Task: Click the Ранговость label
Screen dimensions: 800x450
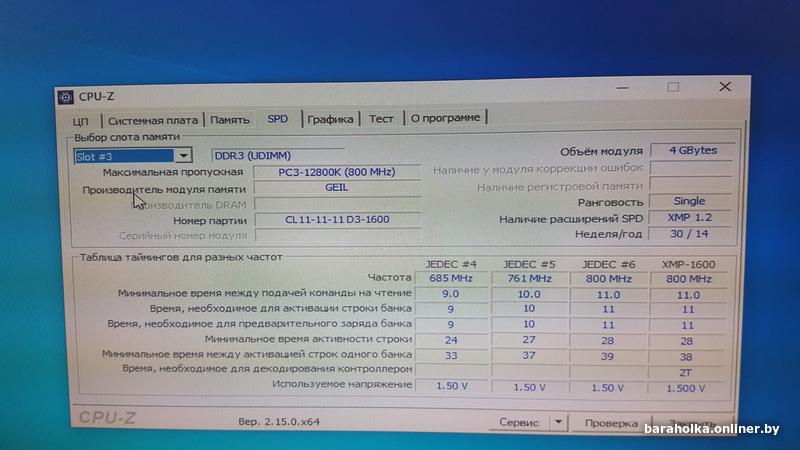Action: pos(610,203)
